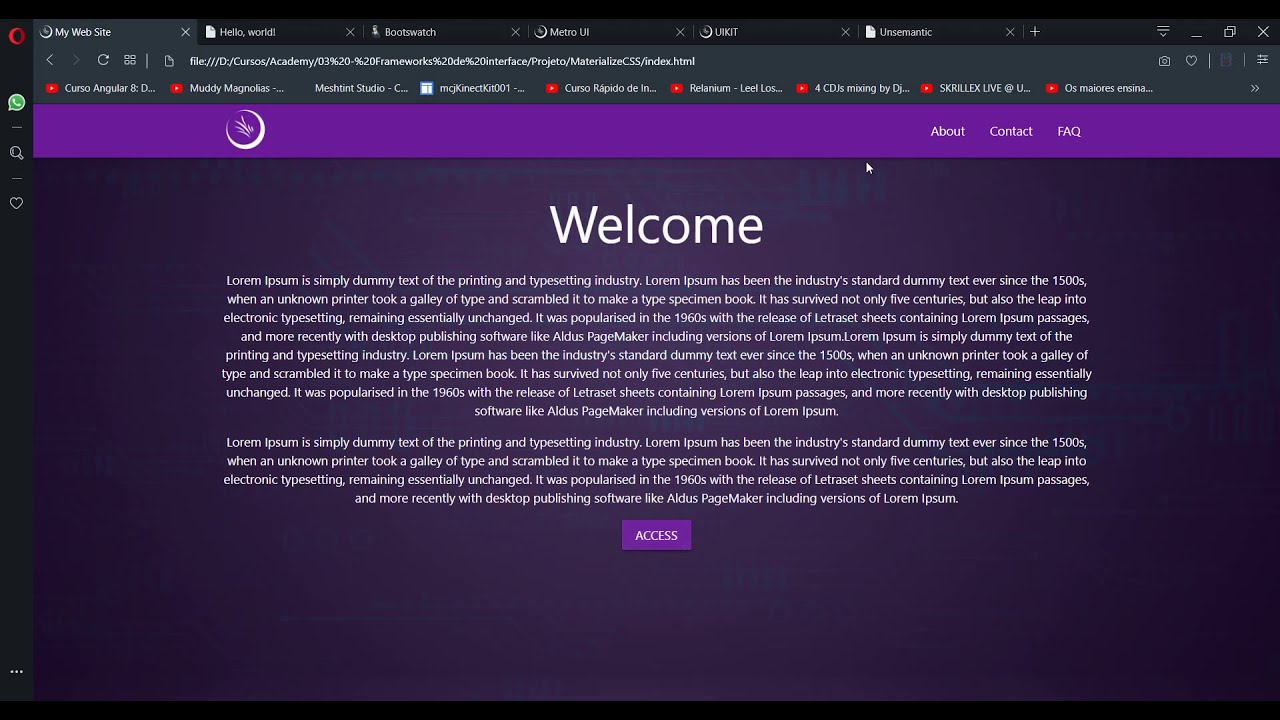Minimize the Opera browser window
Image resolution: width=1280 pixels, height=720 pixels.
[x=1196, y=32]
